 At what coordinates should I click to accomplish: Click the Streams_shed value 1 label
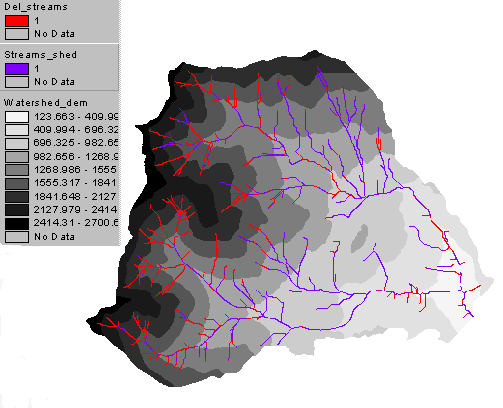(37, 69)
